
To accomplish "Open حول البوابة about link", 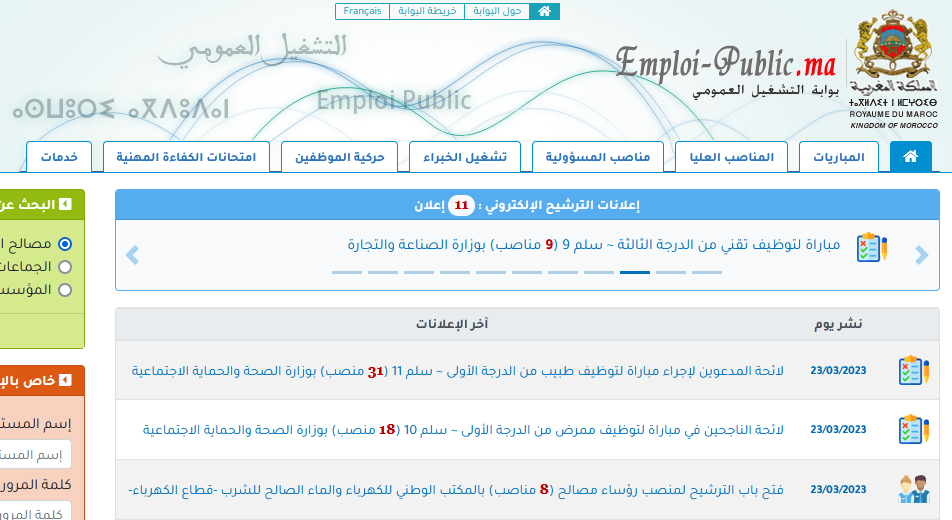I will pos(497,12).
